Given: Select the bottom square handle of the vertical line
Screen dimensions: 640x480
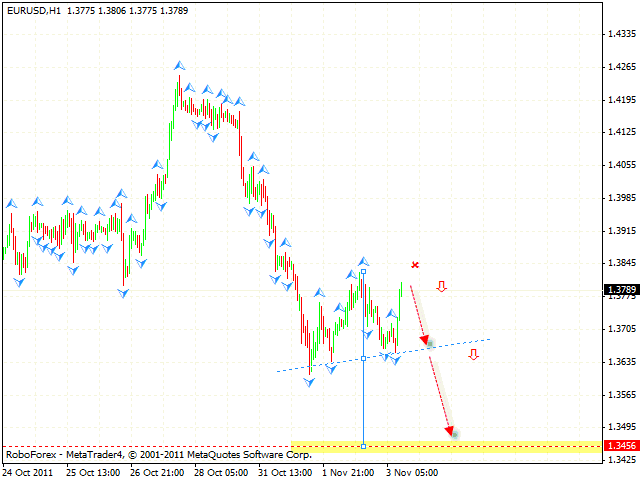Looking at the screenshot, I should 363,446.
